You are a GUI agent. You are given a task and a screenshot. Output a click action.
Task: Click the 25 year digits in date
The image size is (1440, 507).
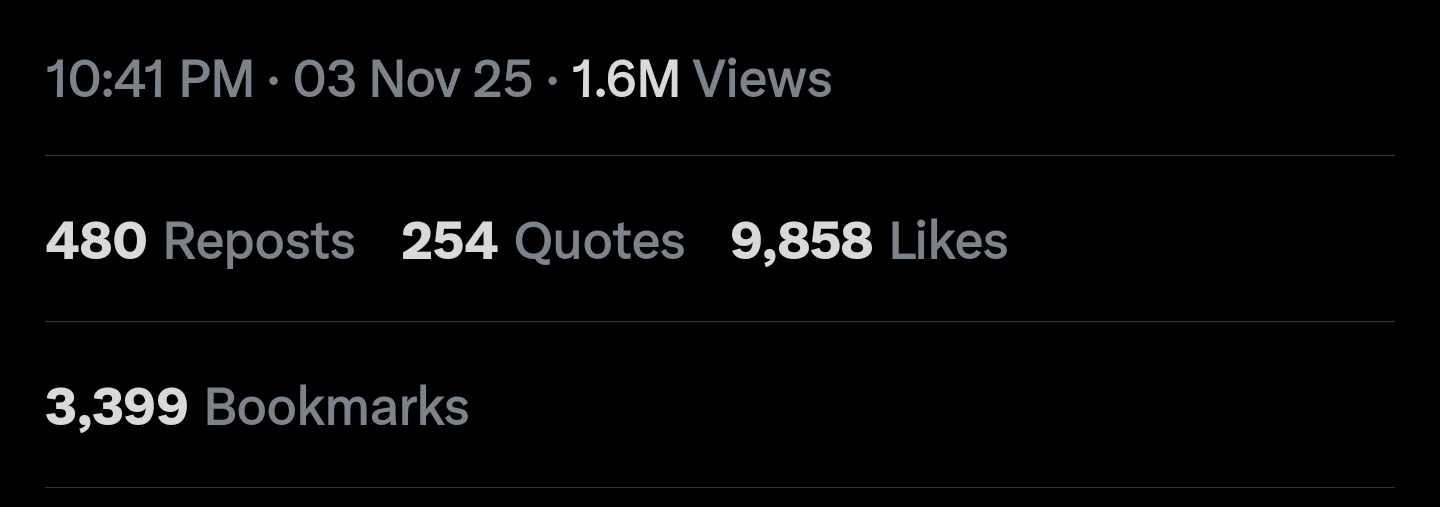pos(503,80)
